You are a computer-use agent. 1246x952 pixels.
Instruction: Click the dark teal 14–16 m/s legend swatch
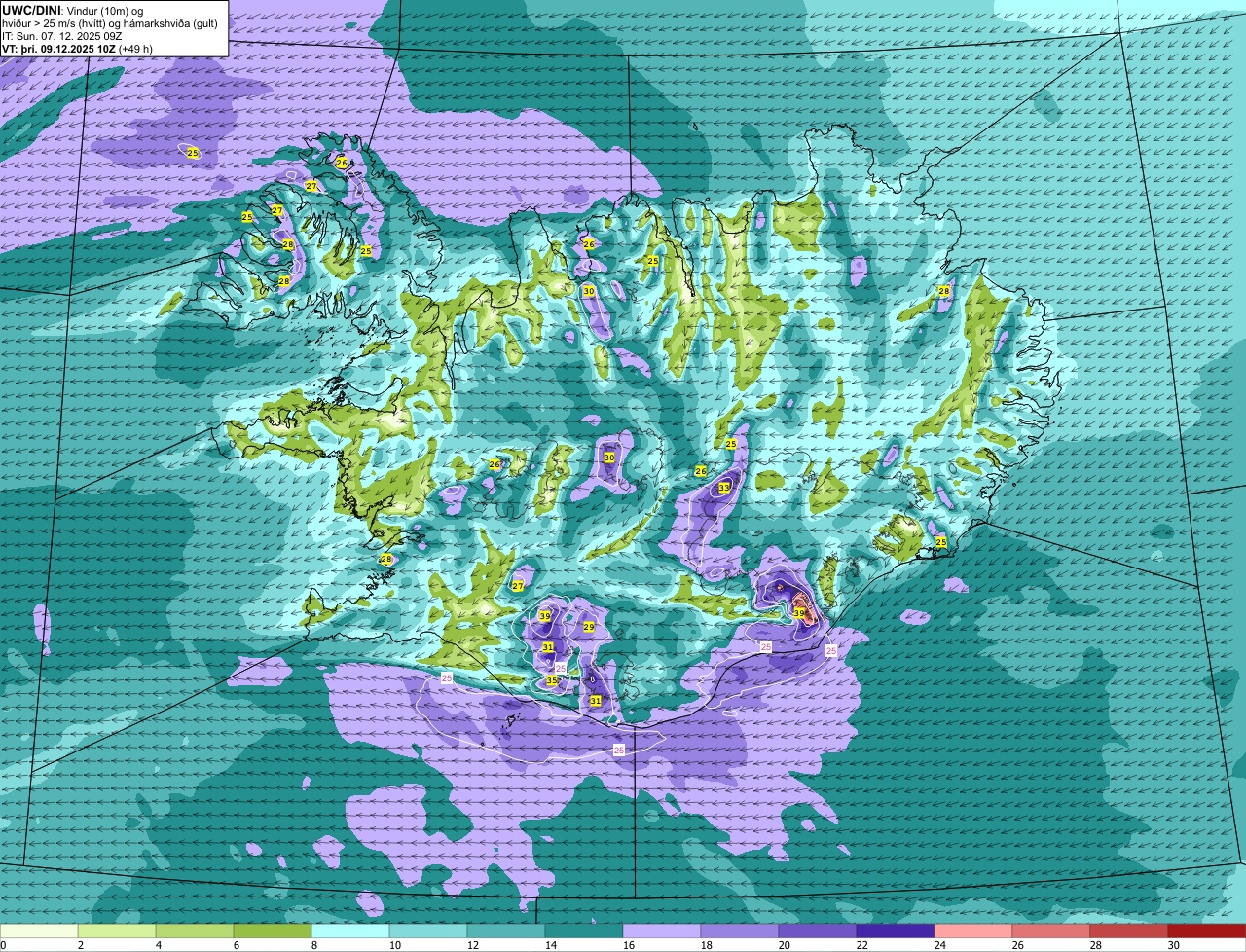[584, 931]
